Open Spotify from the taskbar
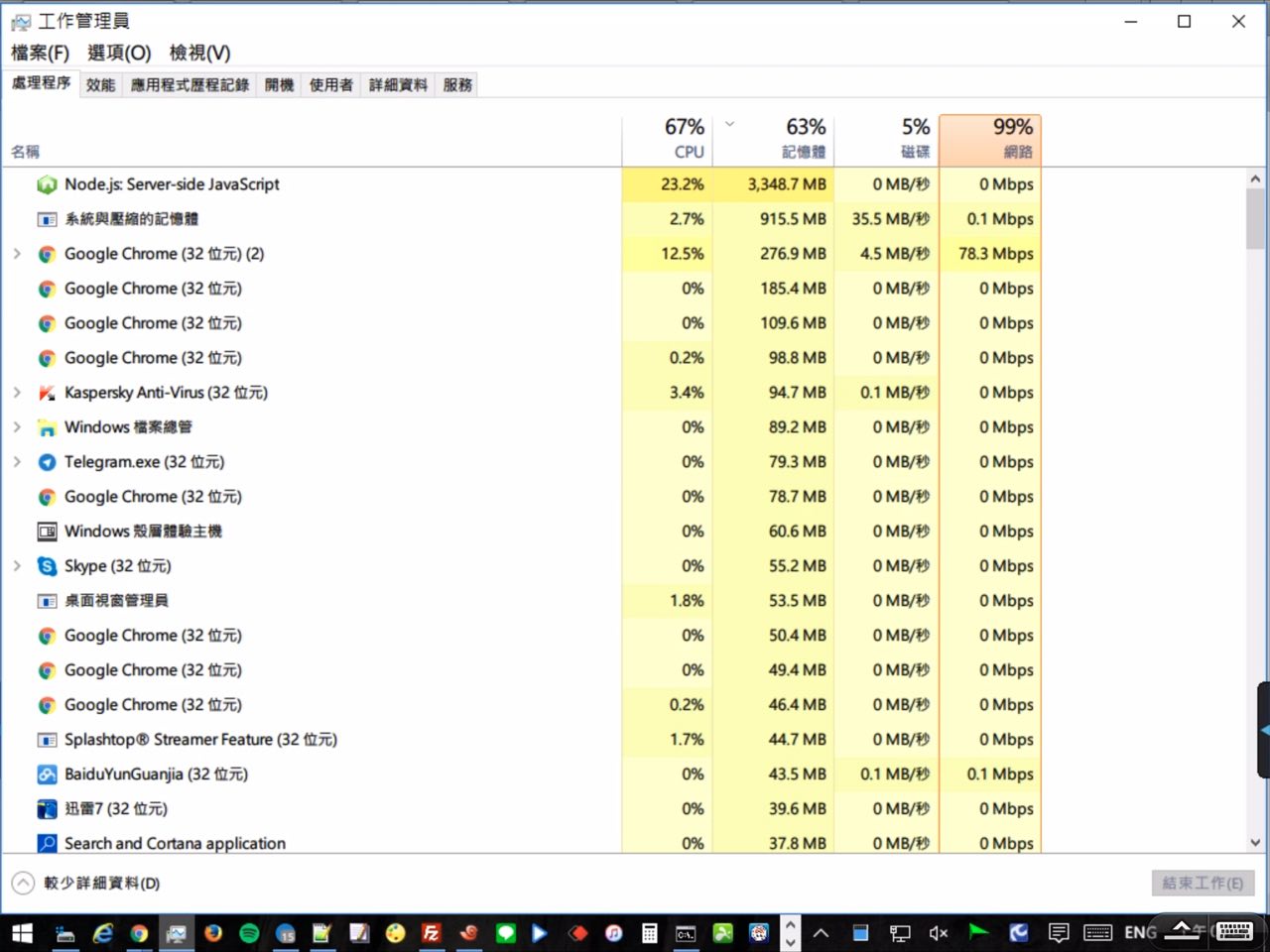The width and height of the screenshot is (1270, 952). (249, 933)
